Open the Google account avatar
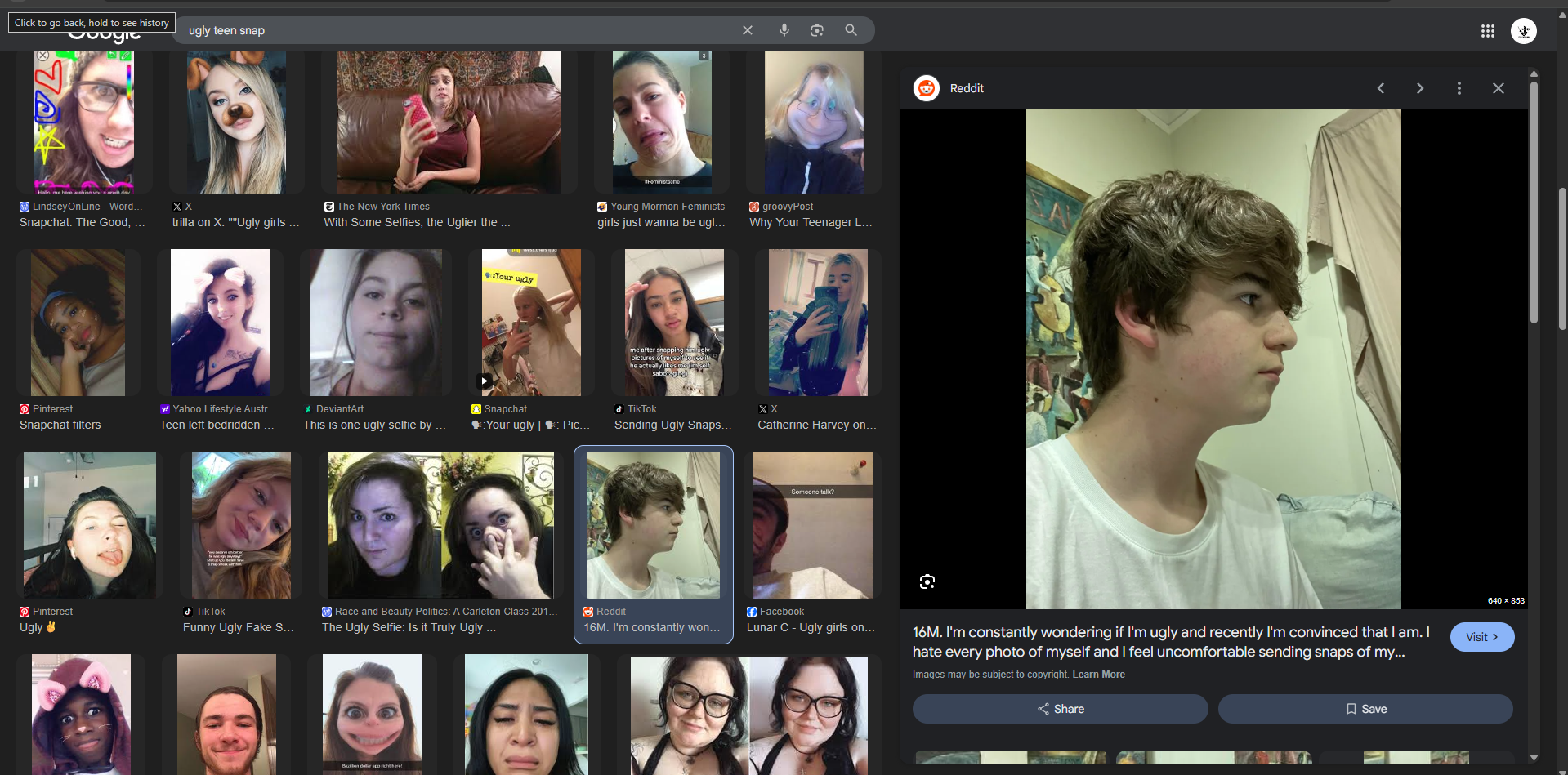This screenshot has width=1568, height=775. pos(1523,31)
